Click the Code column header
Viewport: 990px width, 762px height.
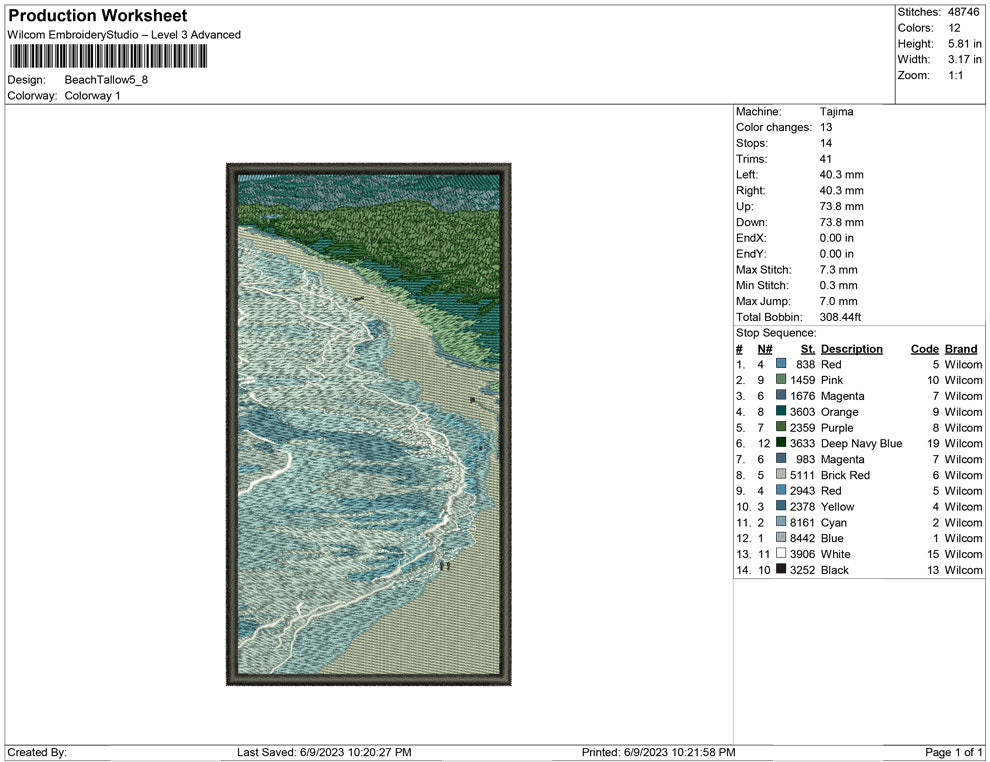click(x=925, y=349)
